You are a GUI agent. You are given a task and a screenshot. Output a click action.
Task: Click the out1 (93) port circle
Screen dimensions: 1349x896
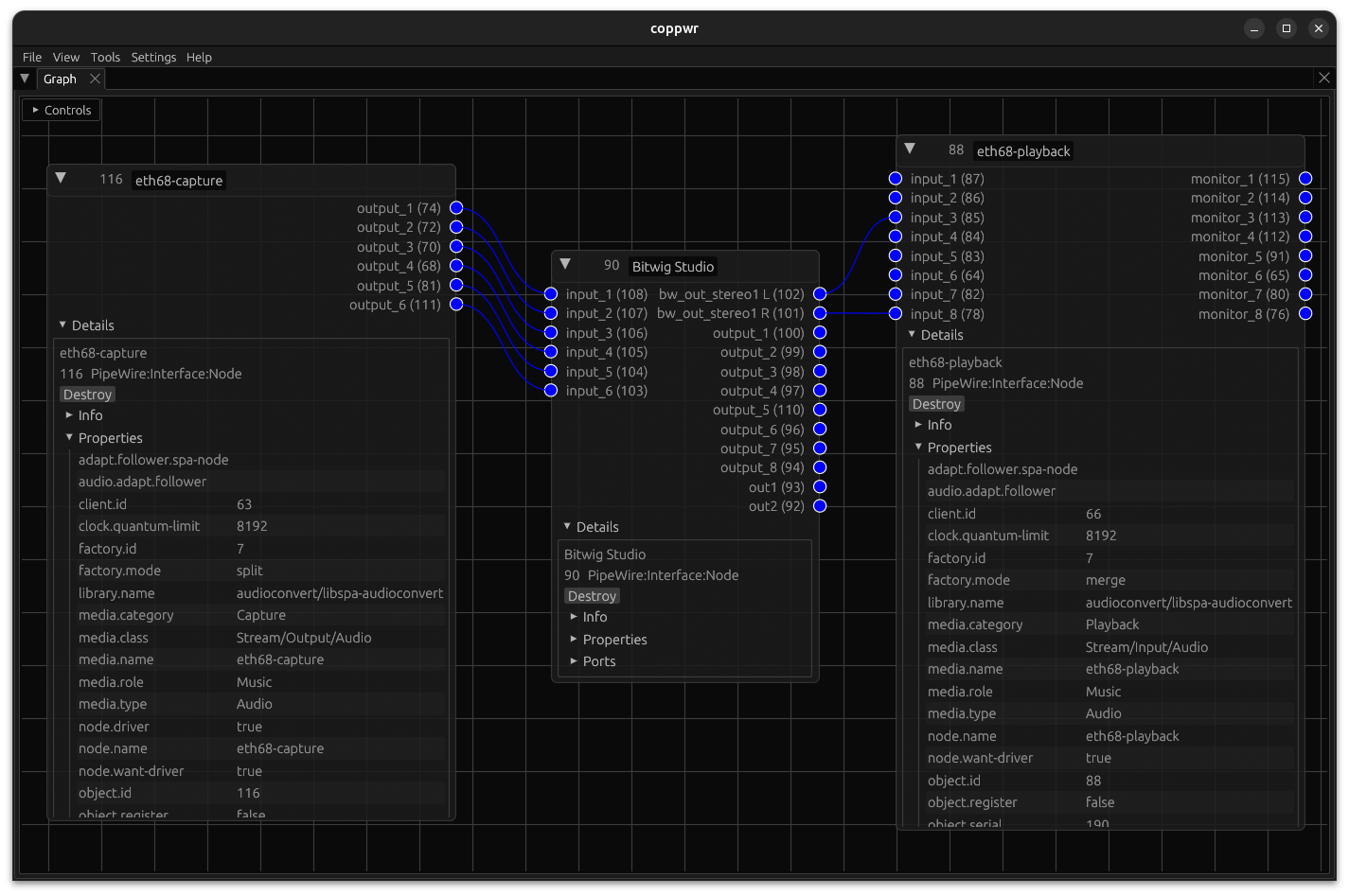click(x=820, y=487)
